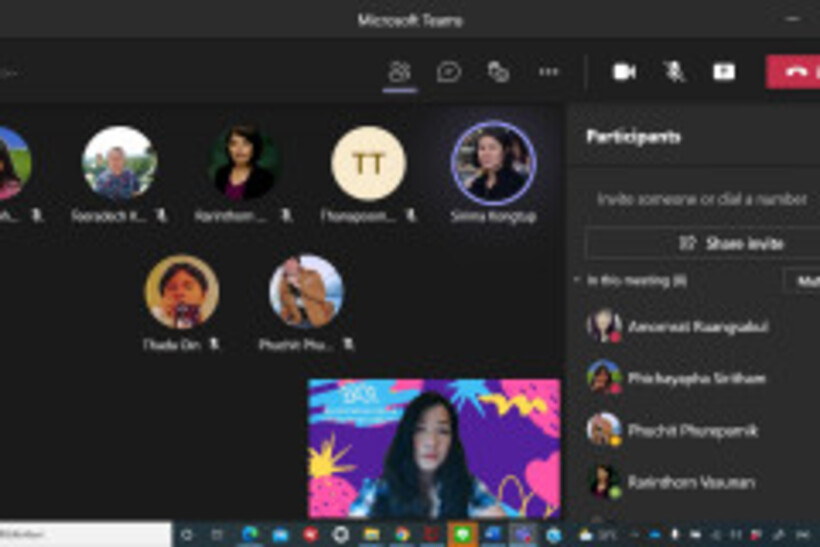Image resolution: width=820 pixels, height=547 pixels.
Task: Open the green LINE app in taskbar
Action: (x=462, y=535)
